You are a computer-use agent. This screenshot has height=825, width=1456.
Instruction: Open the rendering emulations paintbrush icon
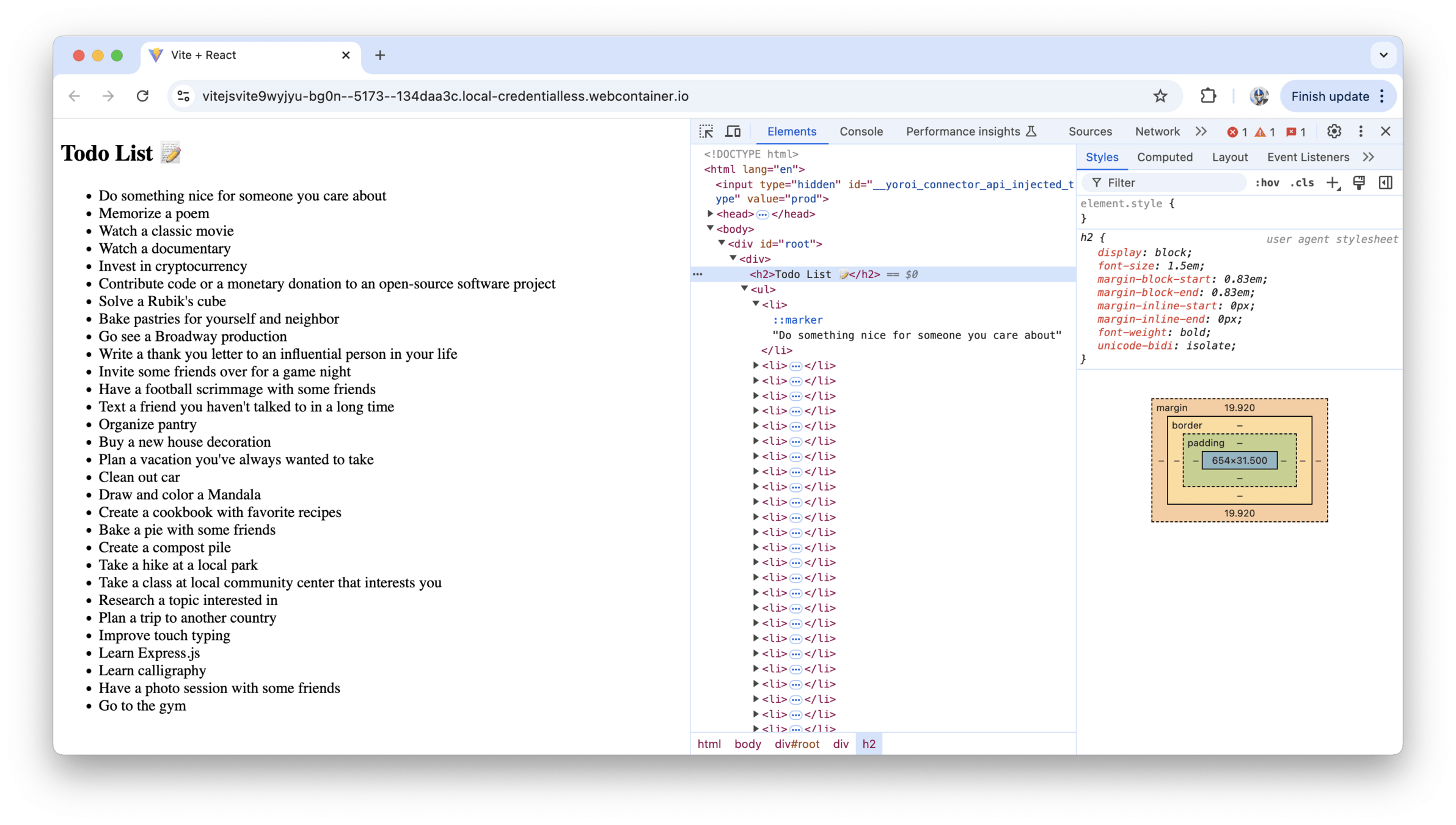click(x=1359, y=183)
